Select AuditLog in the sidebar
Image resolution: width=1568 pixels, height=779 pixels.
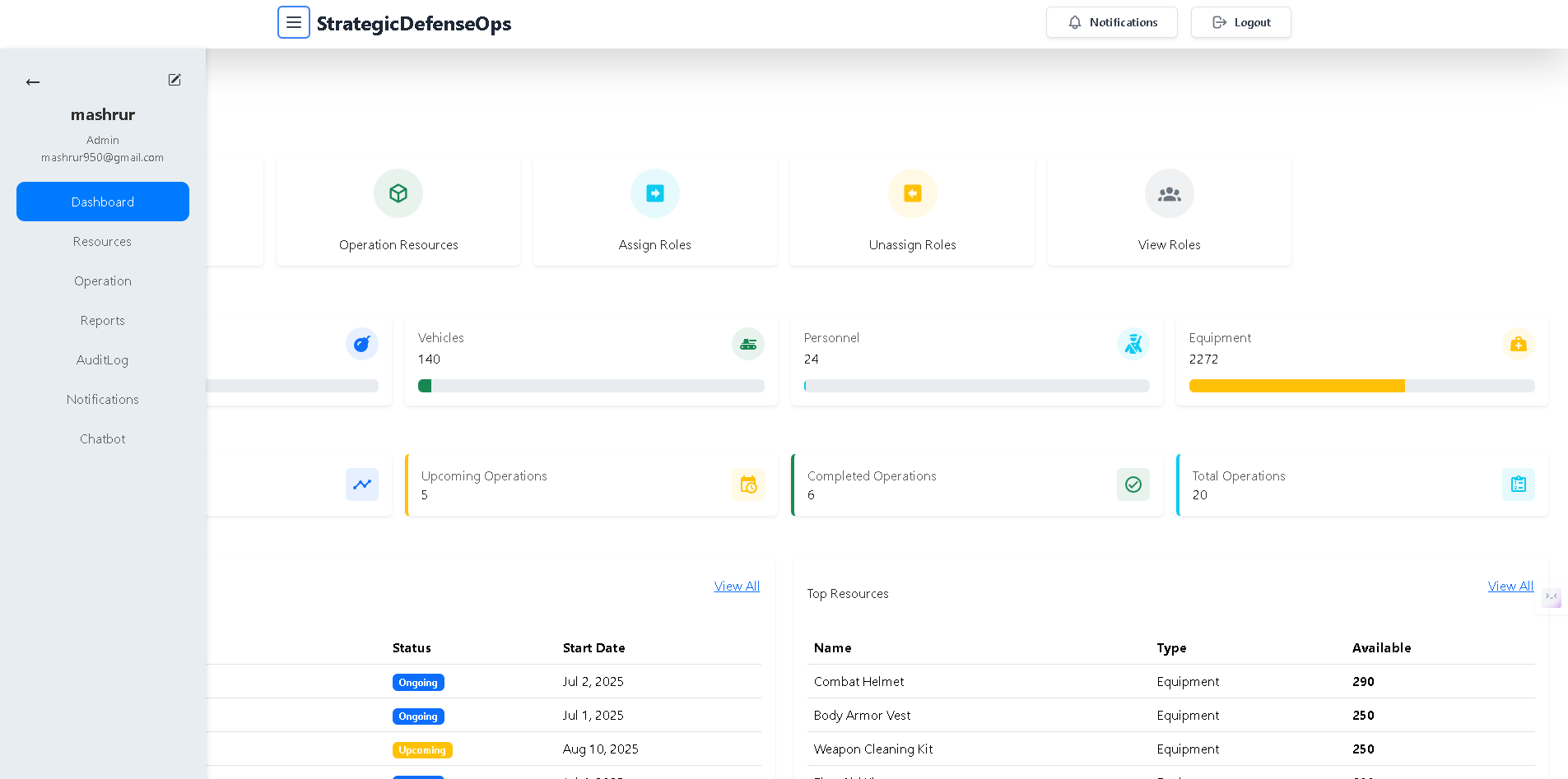[103, 359]
